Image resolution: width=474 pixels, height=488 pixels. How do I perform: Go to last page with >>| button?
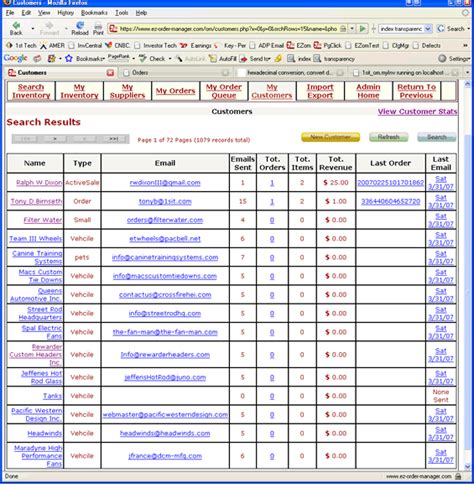pyautogui.click(x=114, y=139)
